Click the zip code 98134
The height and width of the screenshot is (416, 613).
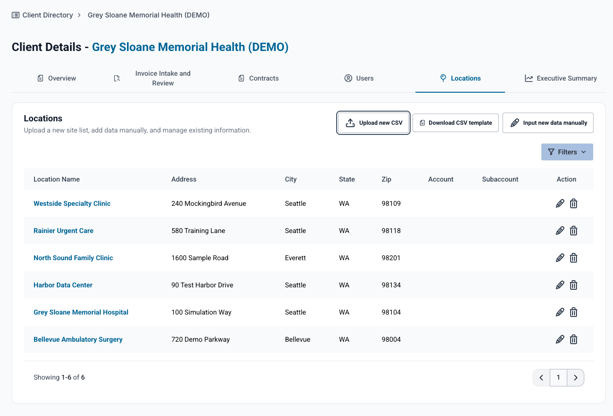pyautogui.click(x=391, y=285)
